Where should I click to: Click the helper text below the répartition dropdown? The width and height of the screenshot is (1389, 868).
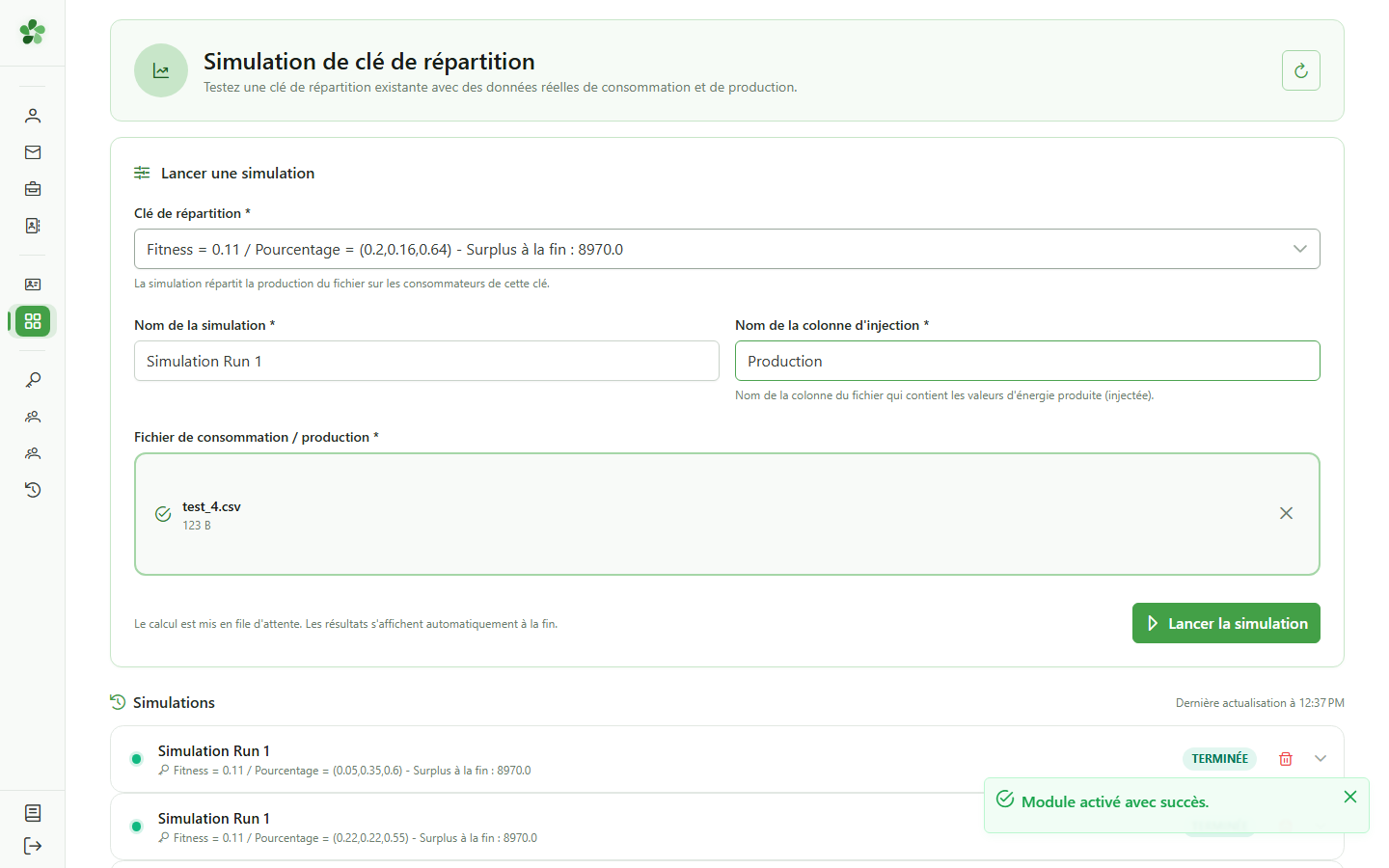(341, 284)
